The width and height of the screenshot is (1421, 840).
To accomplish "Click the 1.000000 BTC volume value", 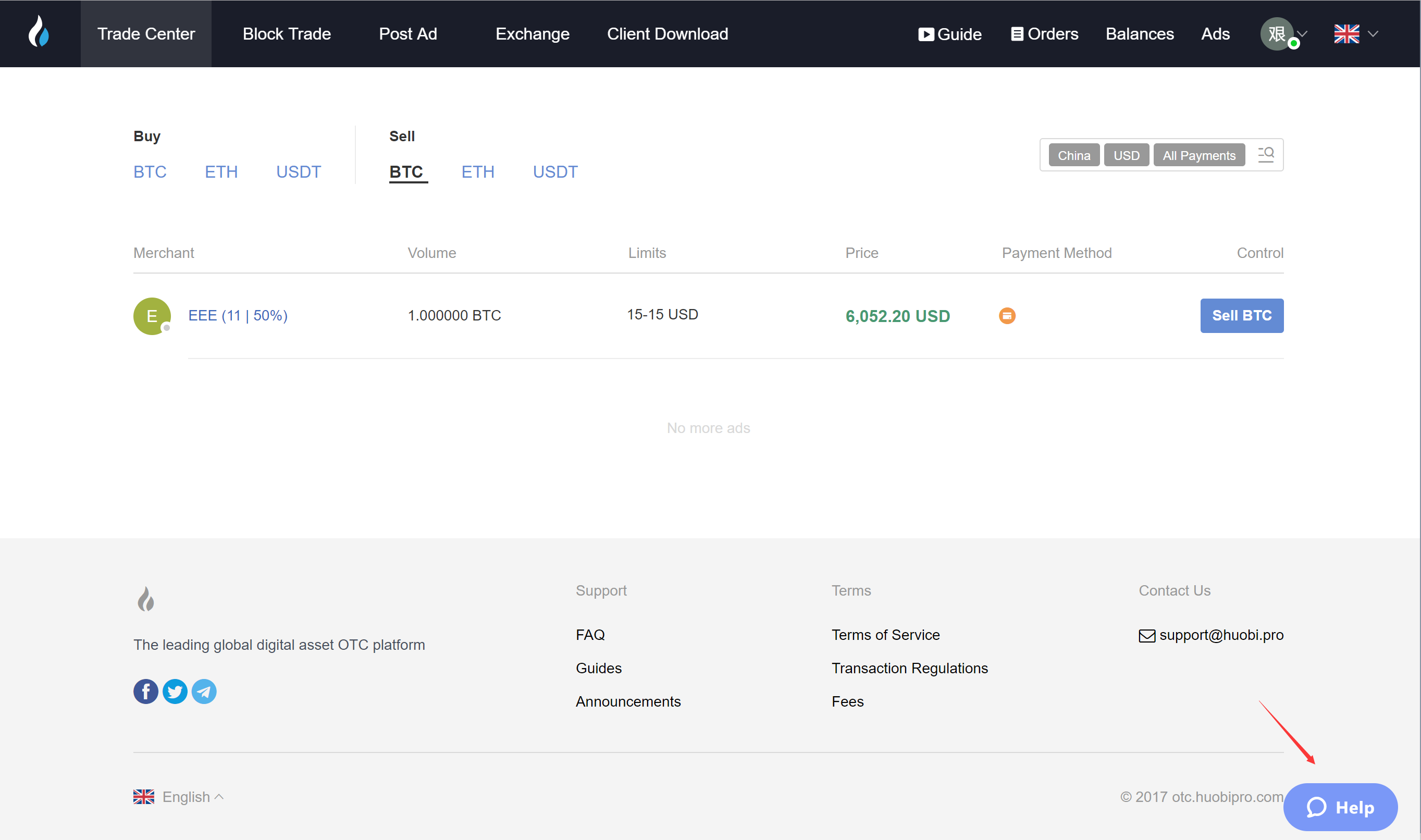I will (x=454, y=315).
